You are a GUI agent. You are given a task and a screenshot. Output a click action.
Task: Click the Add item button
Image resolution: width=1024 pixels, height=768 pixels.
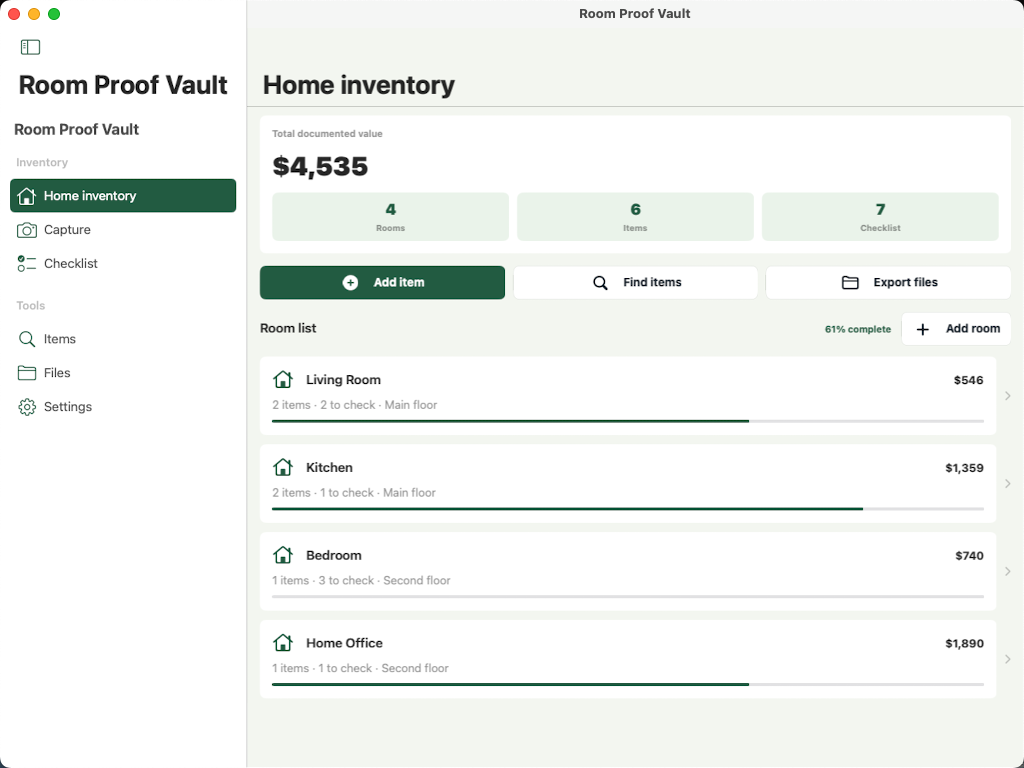coord(382,282)
